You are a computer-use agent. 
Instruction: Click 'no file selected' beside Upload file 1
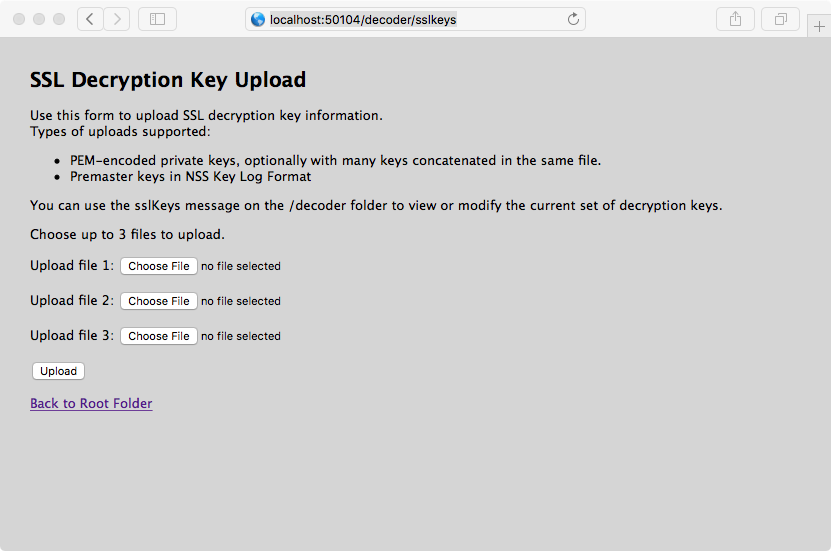click(x=241, y=266)
